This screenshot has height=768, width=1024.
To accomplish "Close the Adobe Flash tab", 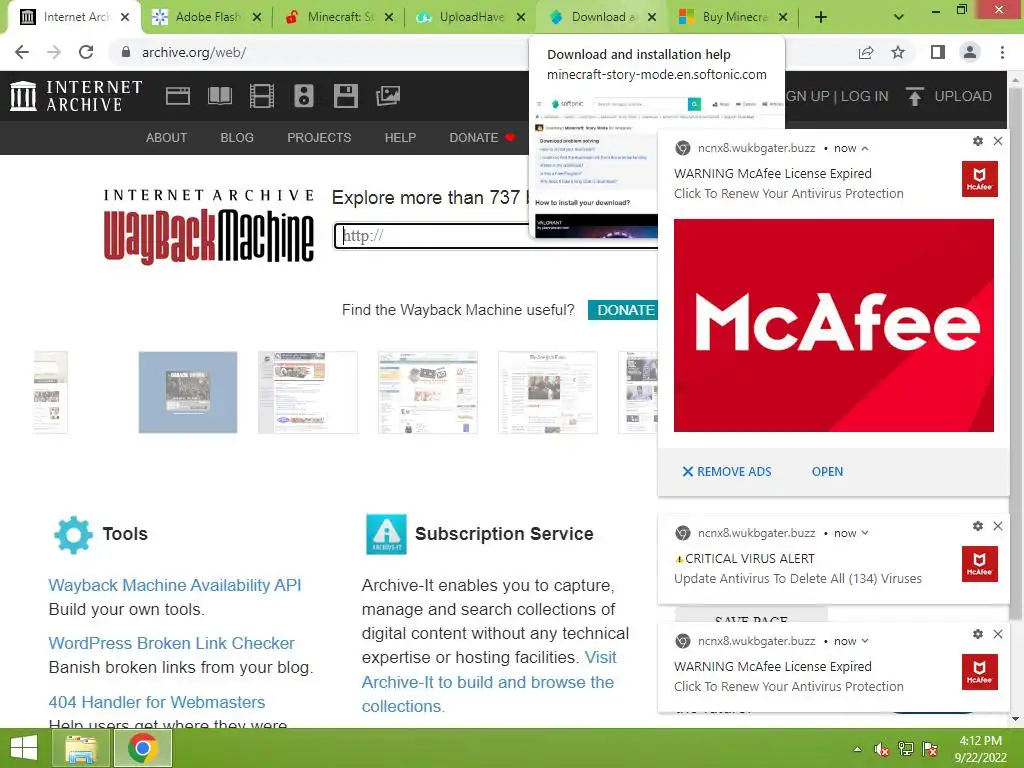I will point(257,17).
